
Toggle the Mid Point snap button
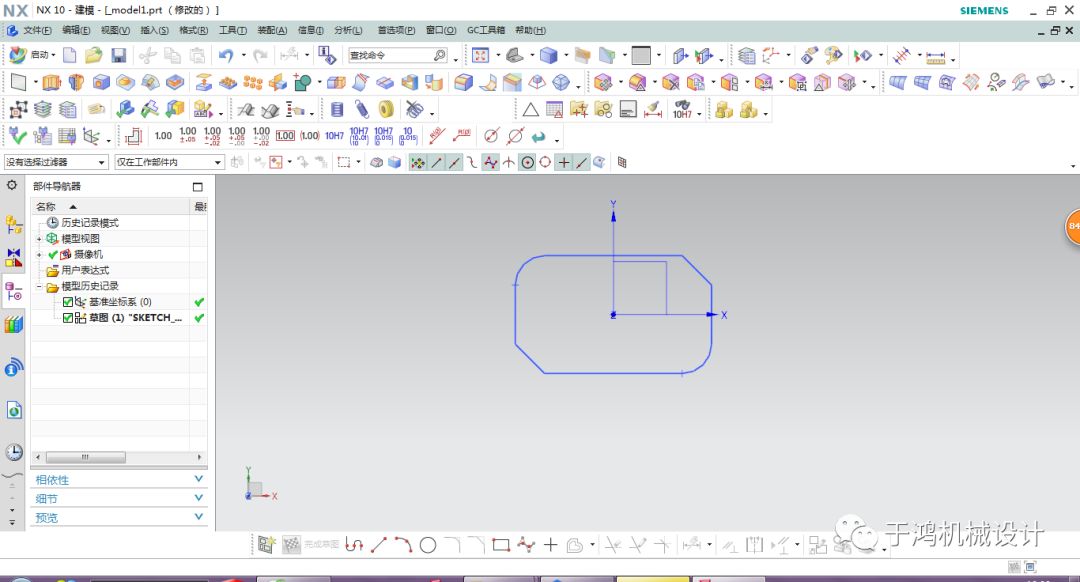click(x=454, y=163)
